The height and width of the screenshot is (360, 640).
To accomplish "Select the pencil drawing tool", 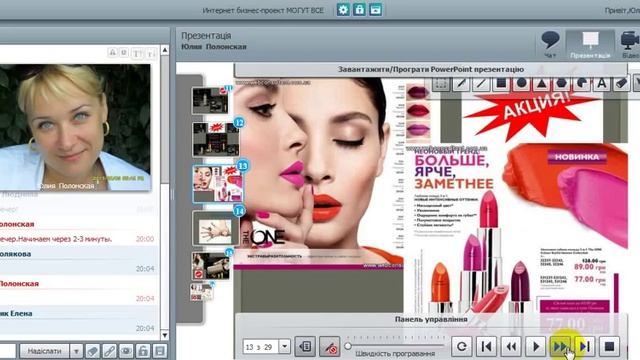I will coord(461,84).
